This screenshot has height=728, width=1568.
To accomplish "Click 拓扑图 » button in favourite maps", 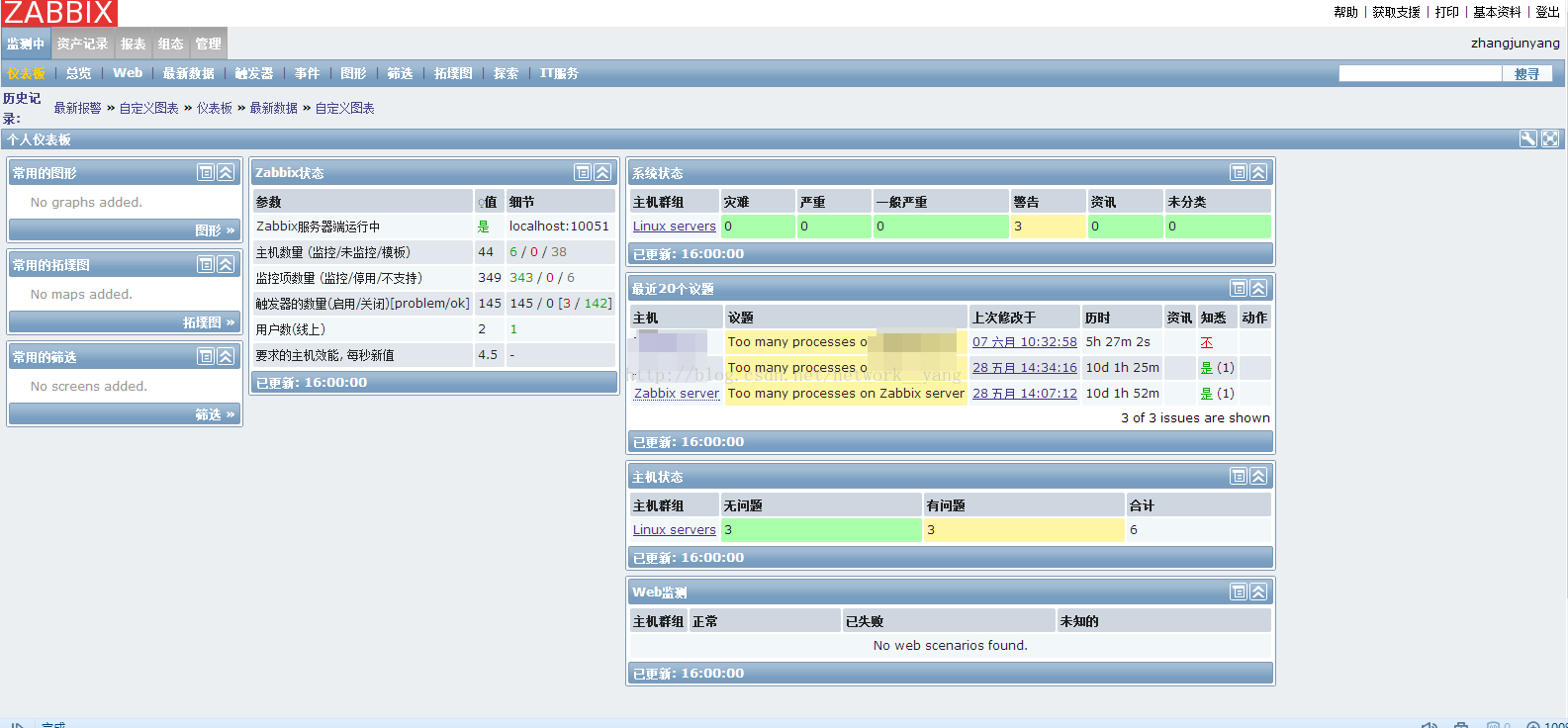I will (125, 321).
